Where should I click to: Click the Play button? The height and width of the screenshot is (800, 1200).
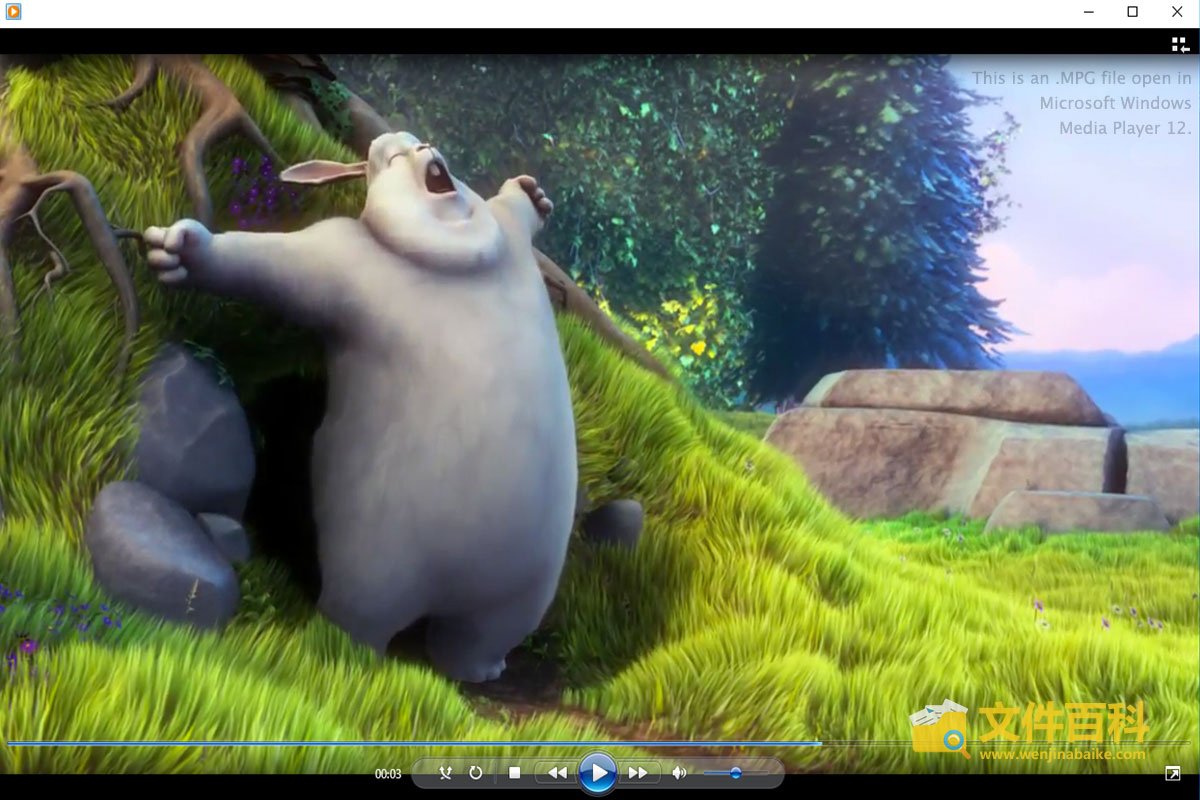tap(597, 772)
